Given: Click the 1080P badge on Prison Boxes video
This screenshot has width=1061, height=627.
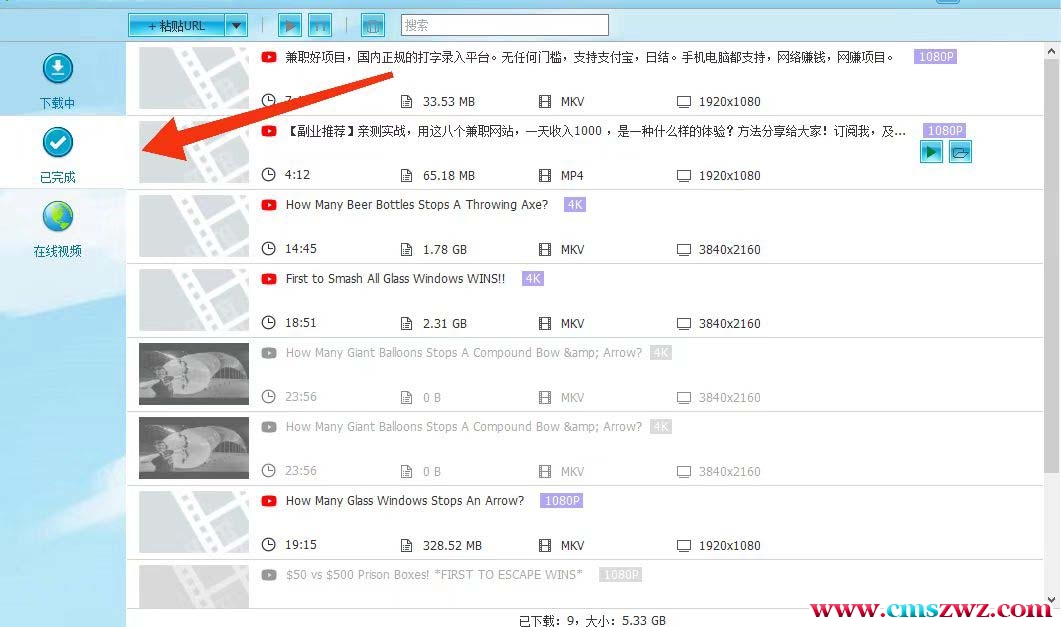Looking at the screenshot, I should click(620, 575).
